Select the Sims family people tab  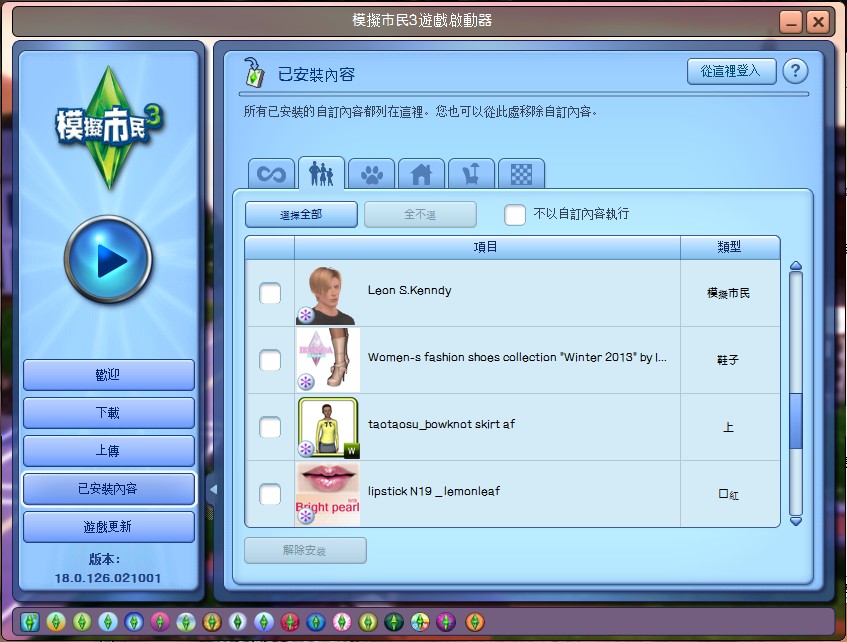coord(321,173)
